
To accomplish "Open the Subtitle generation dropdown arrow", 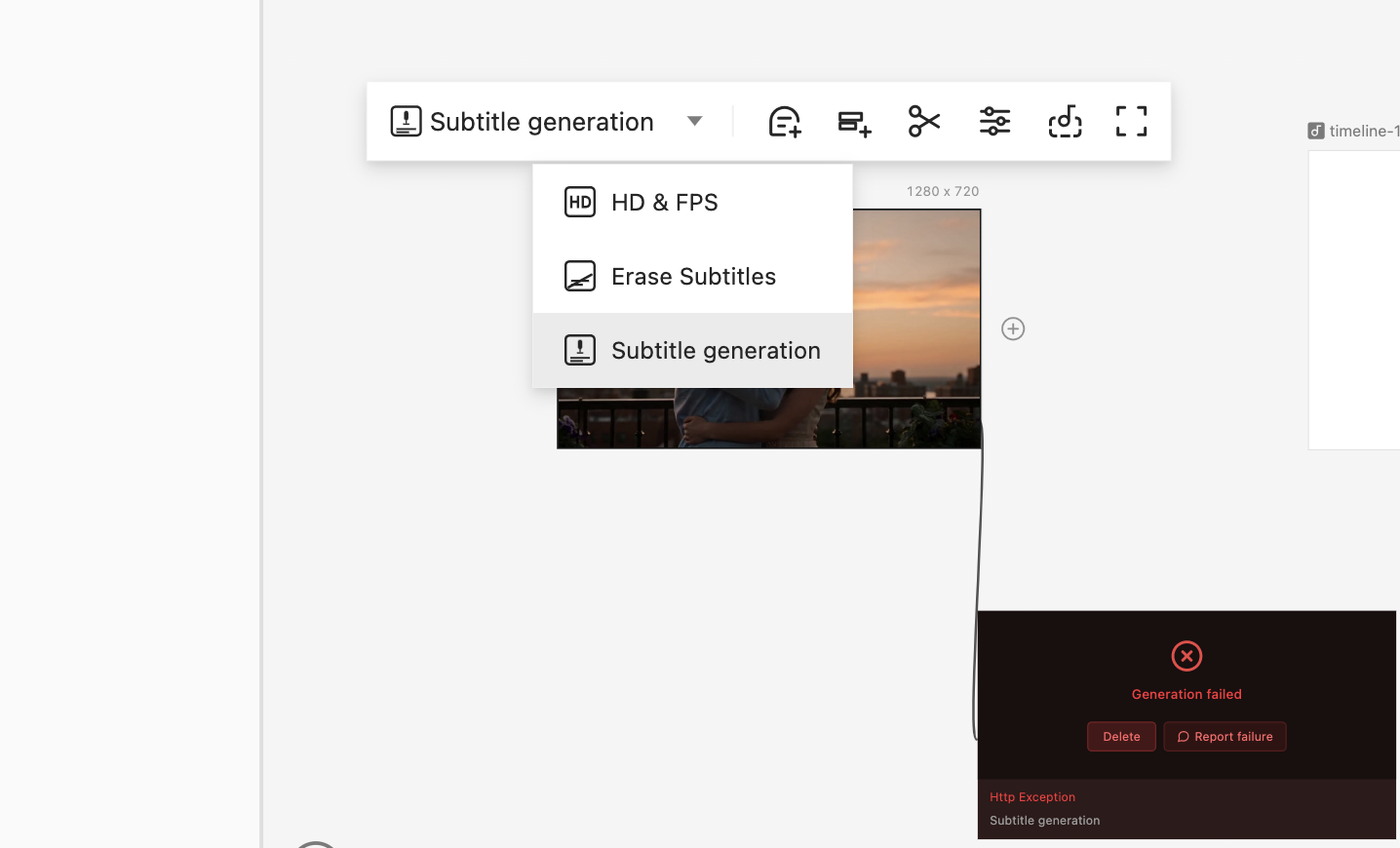I will [694, 121].
